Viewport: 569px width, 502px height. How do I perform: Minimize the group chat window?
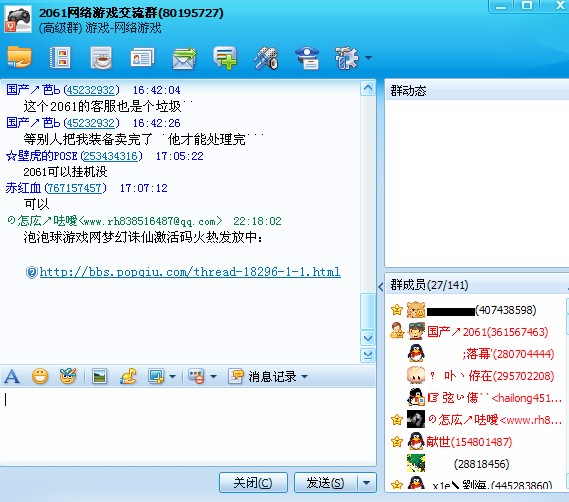coord(501,6)
